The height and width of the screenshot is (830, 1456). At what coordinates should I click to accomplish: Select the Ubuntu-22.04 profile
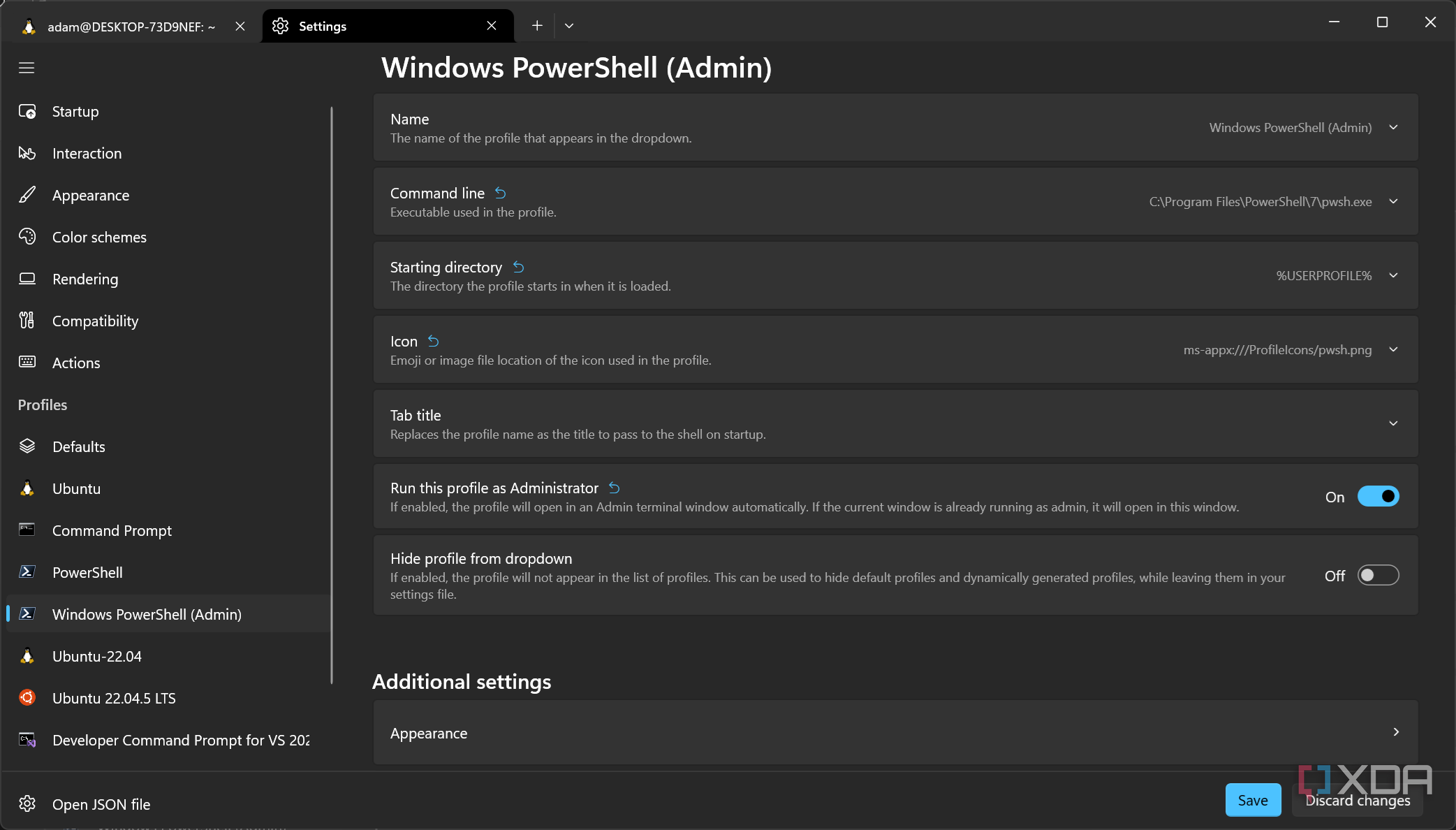click(x=97, y=656)
